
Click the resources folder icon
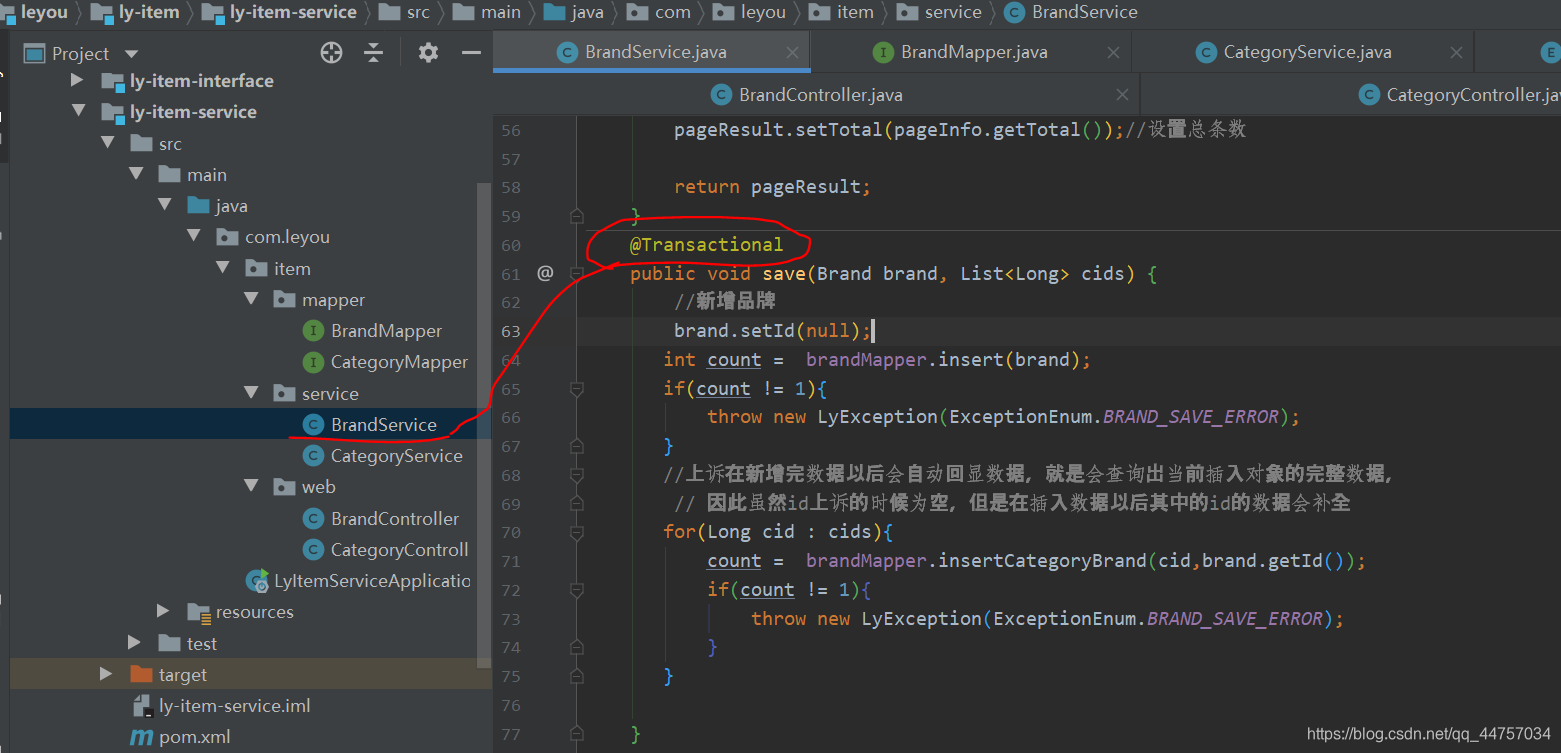[x=199, y=612]
